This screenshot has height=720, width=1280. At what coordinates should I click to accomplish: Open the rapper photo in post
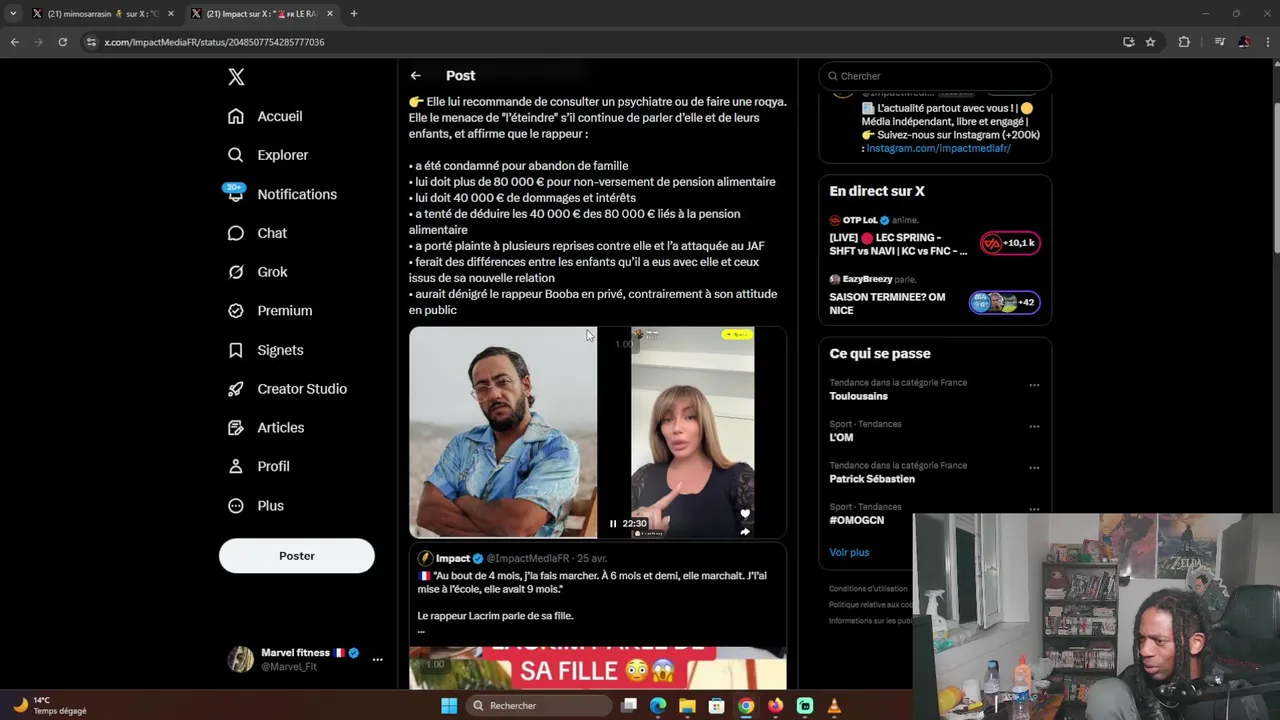click(503, 432)
